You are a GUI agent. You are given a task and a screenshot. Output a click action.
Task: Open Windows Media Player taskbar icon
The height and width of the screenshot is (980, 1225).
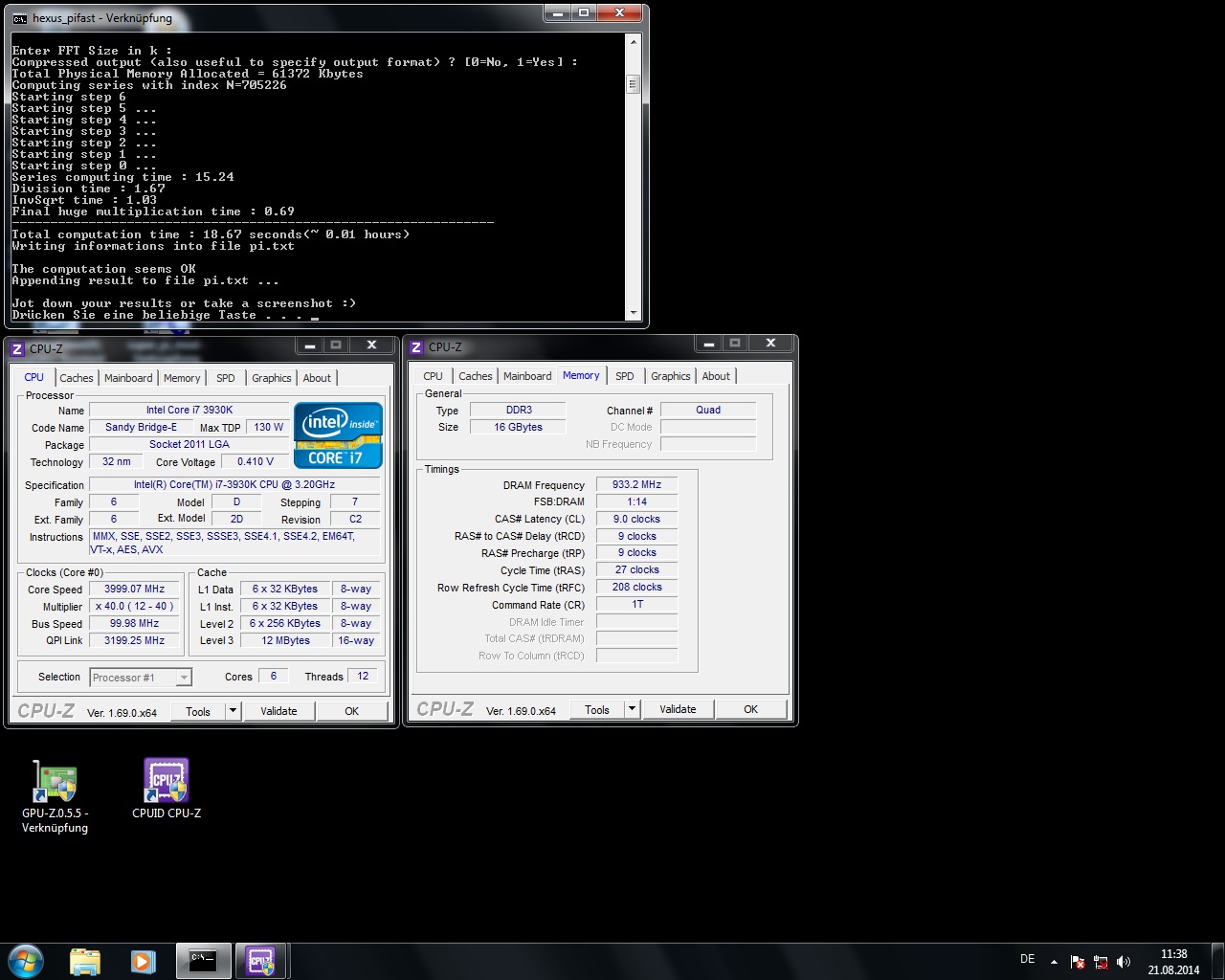(144, 961)
